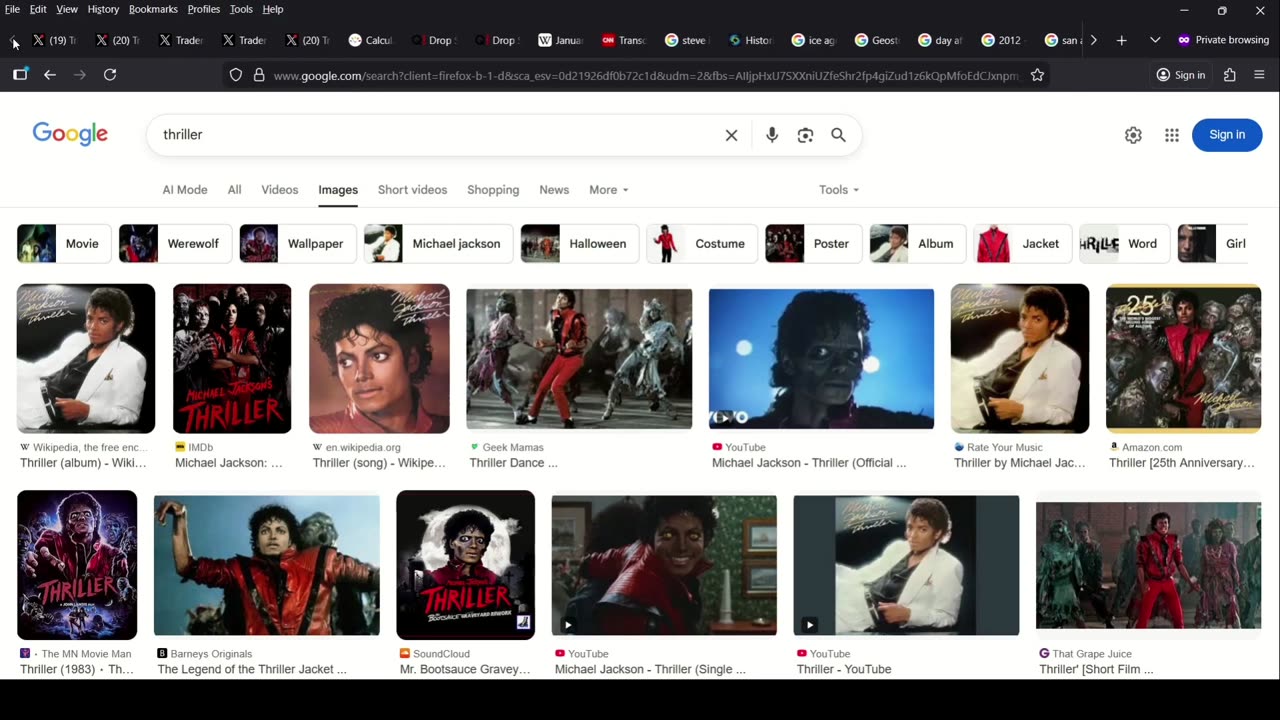This screenshot has width=1280, height=720.
Task: Go forward using the browser forward arrow
Action: click(x=80, y=75)
